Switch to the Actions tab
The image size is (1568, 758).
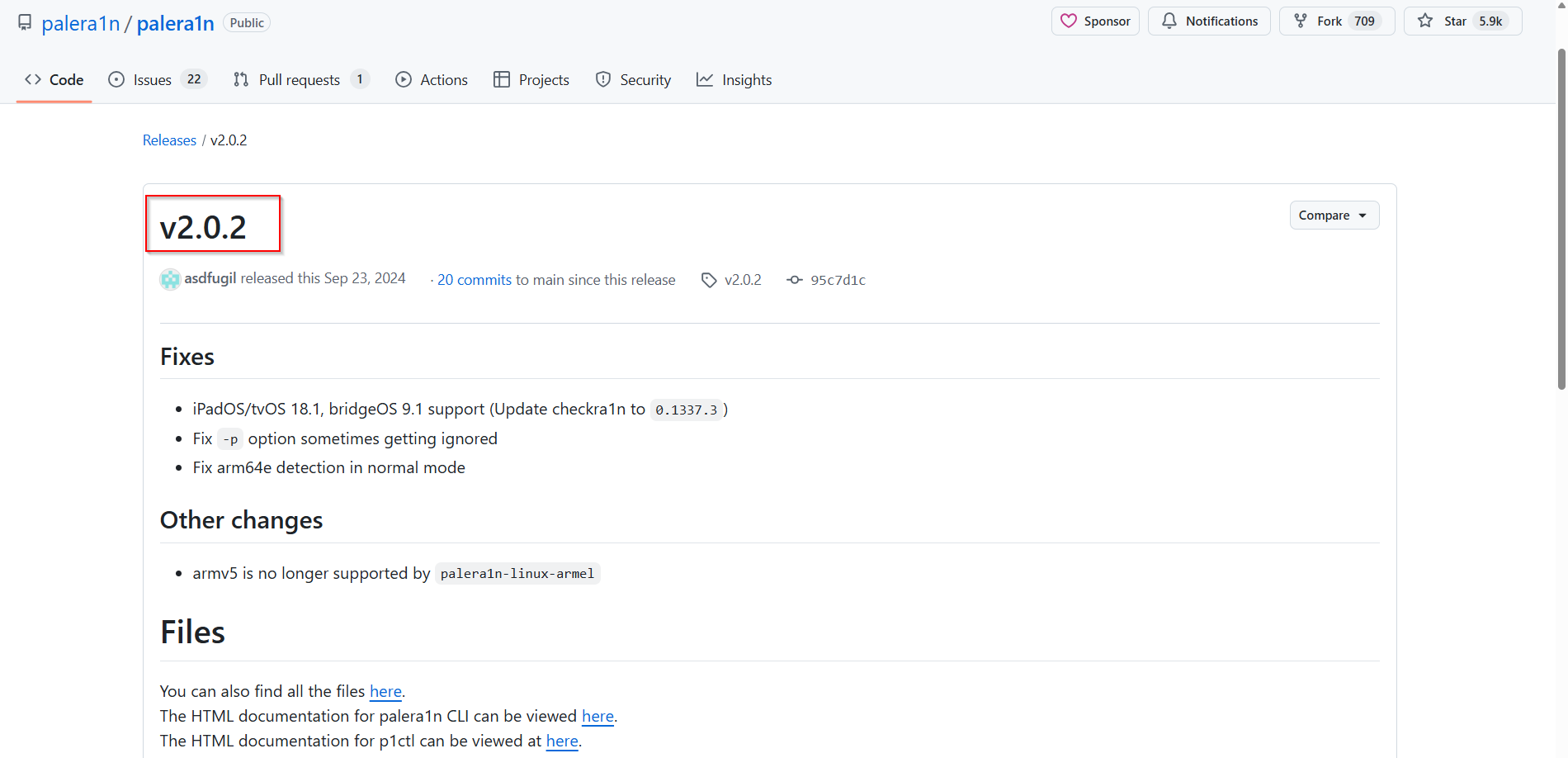pos(432,80)
